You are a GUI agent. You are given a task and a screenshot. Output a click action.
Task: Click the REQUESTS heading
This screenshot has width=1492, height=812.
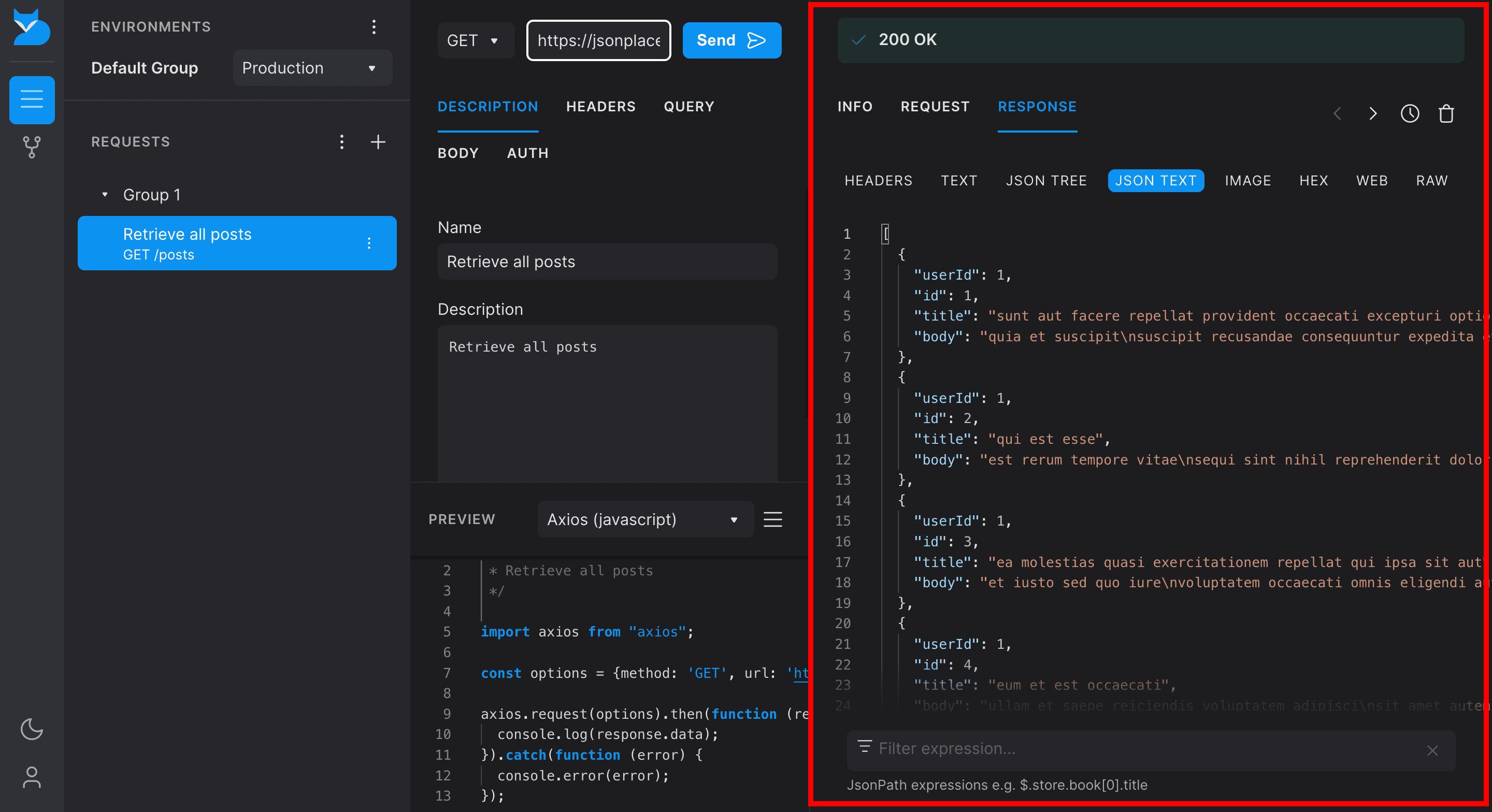[131, 142]
